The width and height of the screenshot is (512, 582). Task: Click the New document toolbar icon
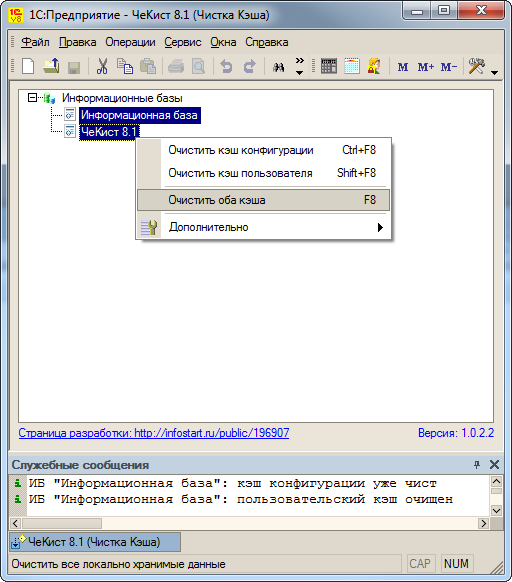[28, 67]
